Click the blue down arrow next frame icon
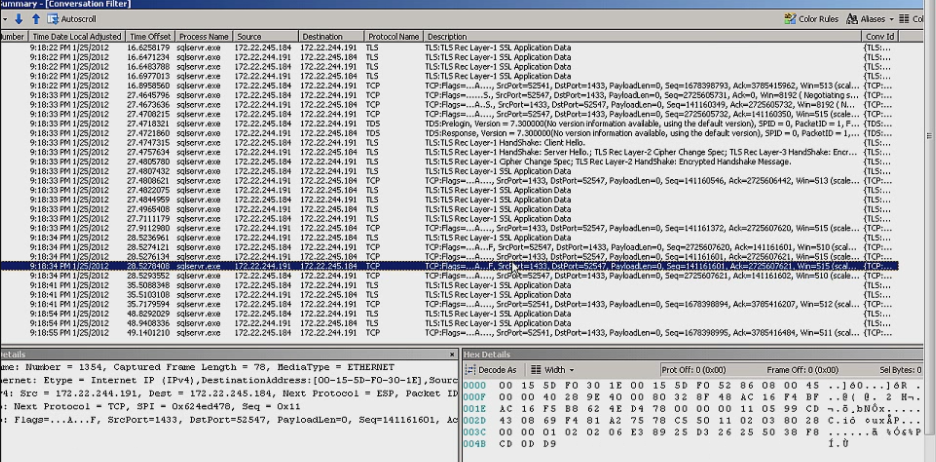This screenshot has height=462, width=936. tap(18, 19)
